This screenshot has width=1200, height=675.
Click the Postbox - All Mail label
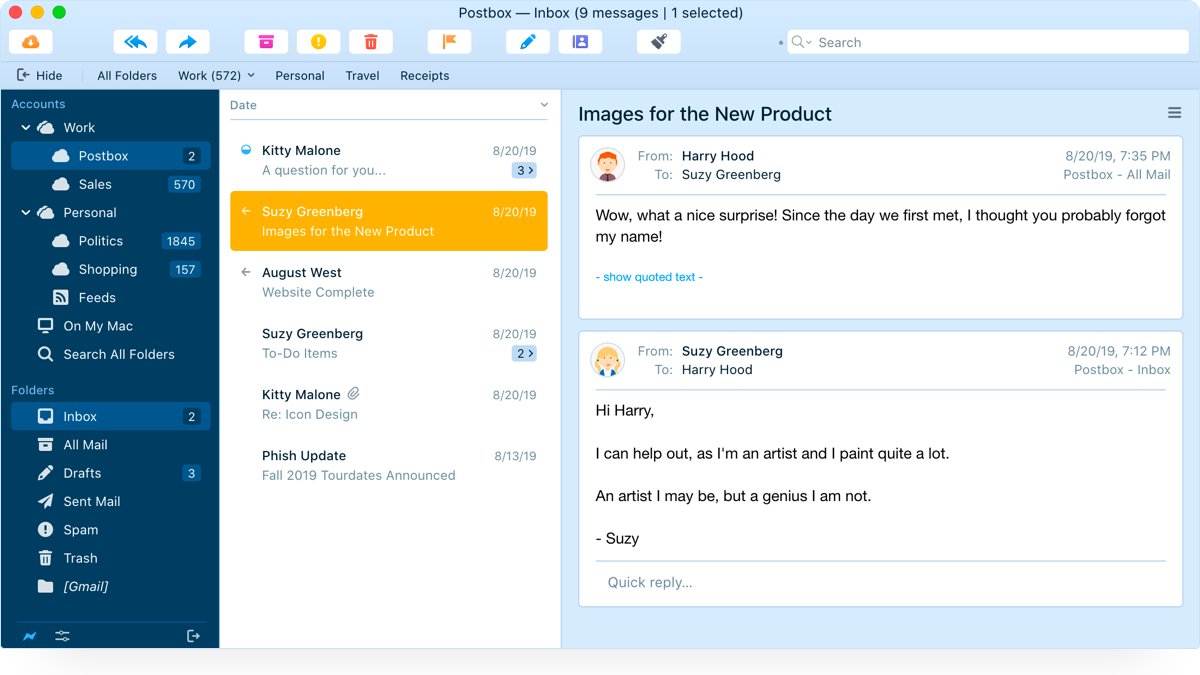(x=1117, y=174)
